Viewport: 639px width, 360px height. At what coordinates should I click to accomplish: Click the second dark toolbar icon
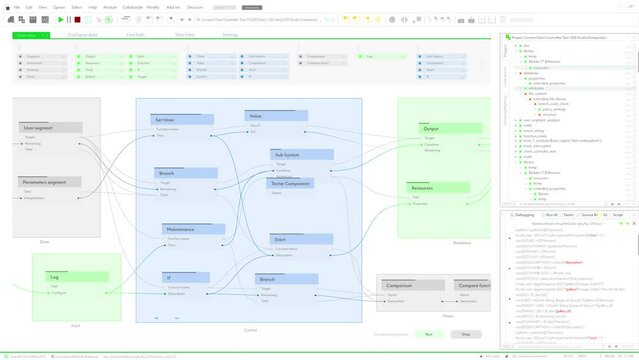(x=22, y=20)
